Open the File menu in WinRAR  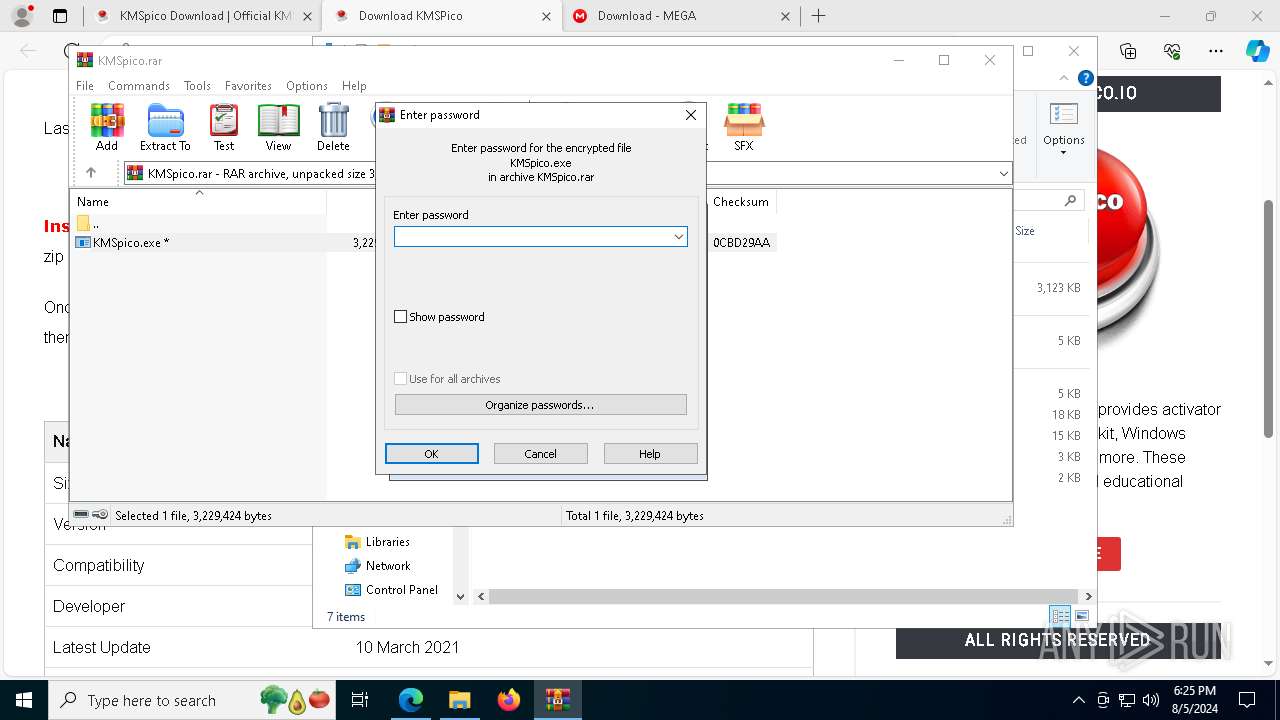click(85, 86)
